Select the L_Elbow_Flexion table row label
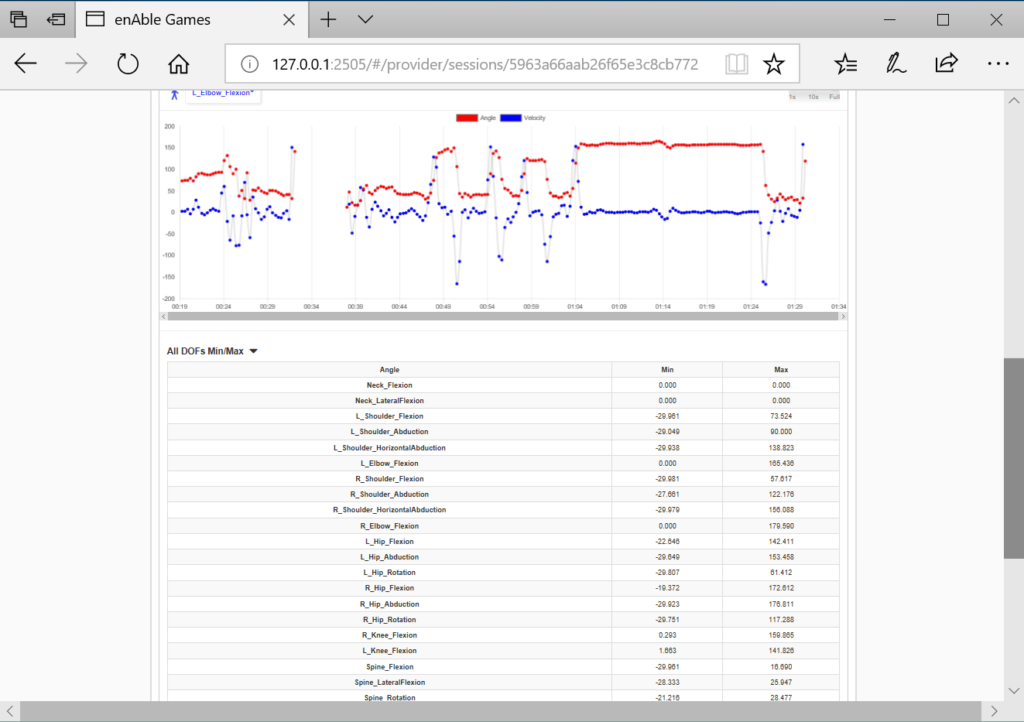The image size is (1024, 722). pyautogui.click(x=389, y=463)
